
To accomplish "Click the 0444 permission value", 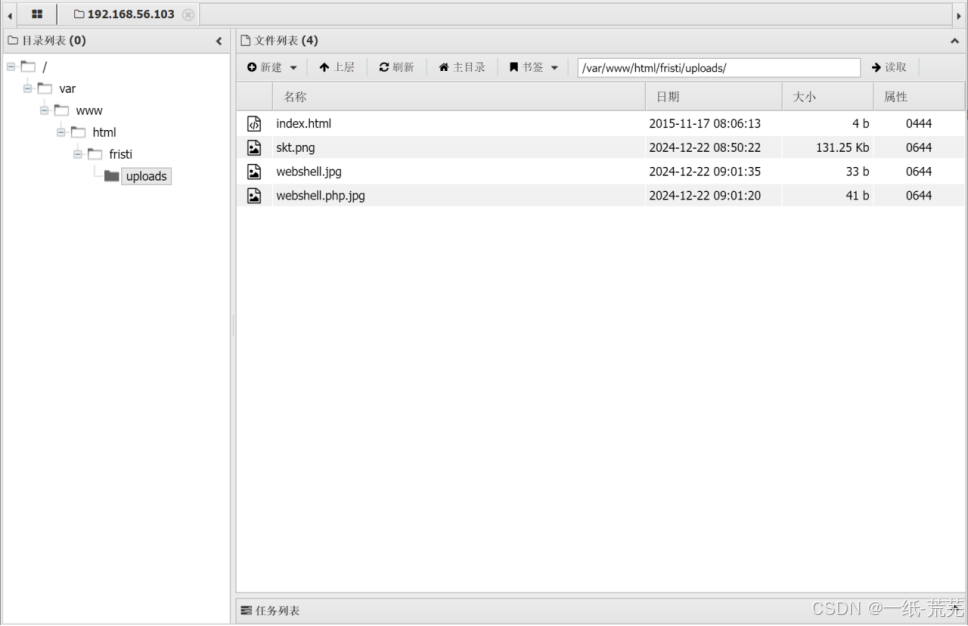I will [x=919, y=123].
